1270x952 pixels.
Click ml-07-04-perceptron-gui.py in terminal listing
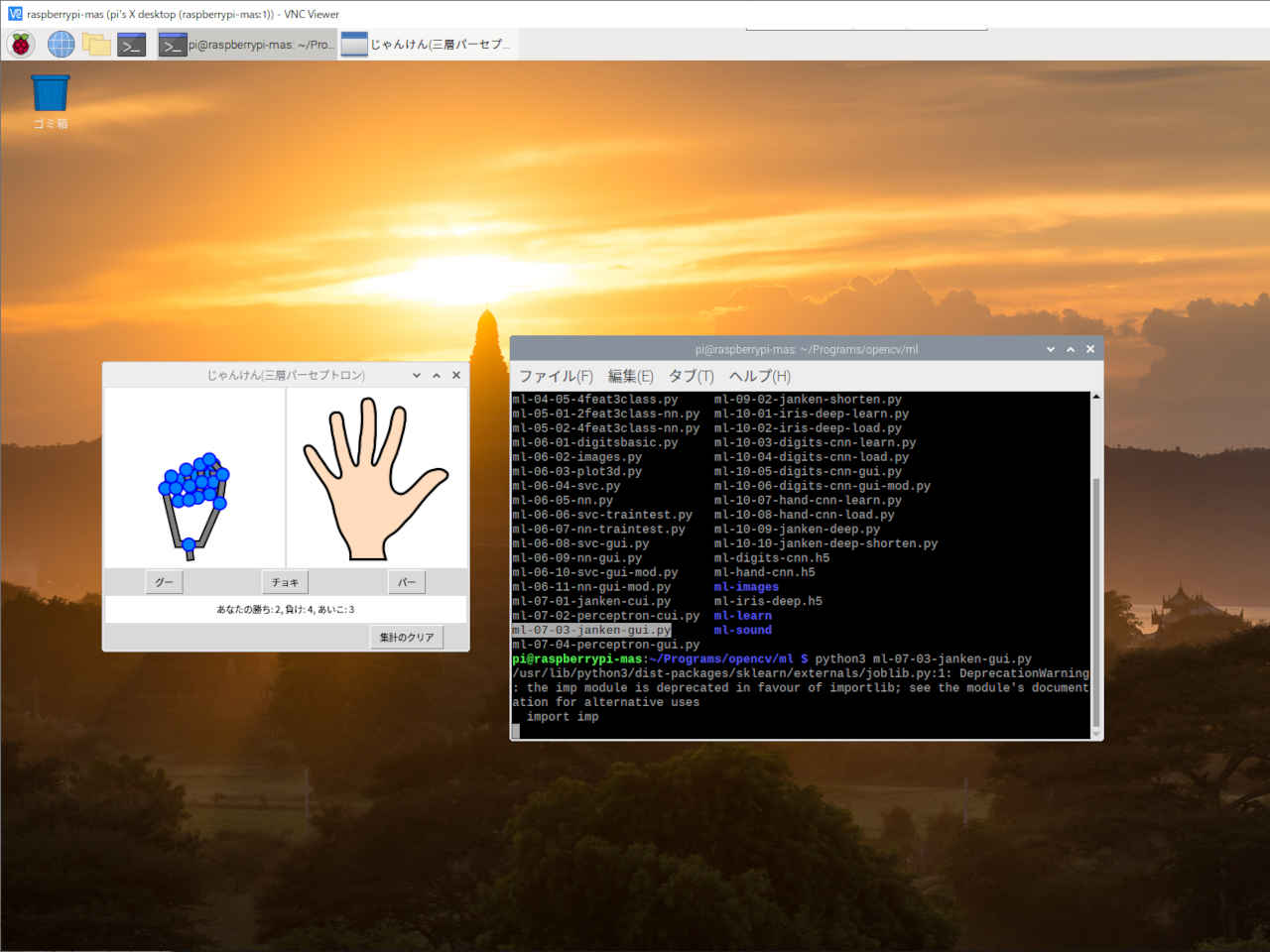click(x=606, y=645)
